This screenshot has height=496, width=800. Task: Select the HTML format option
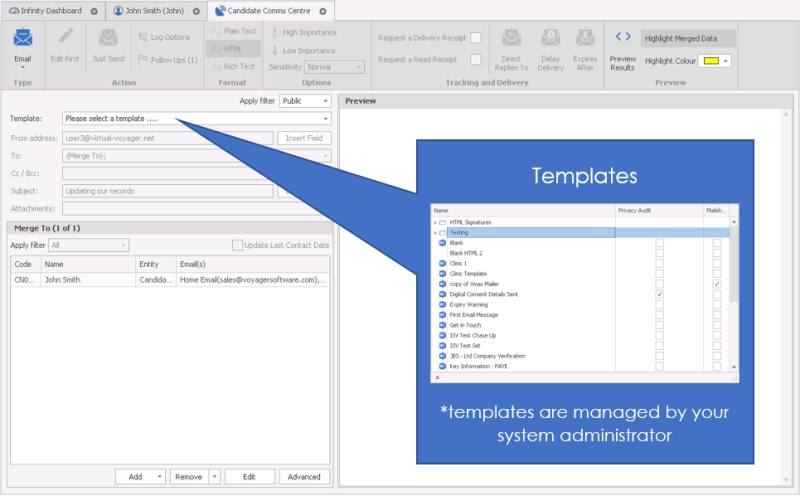[x=232, y=49]
